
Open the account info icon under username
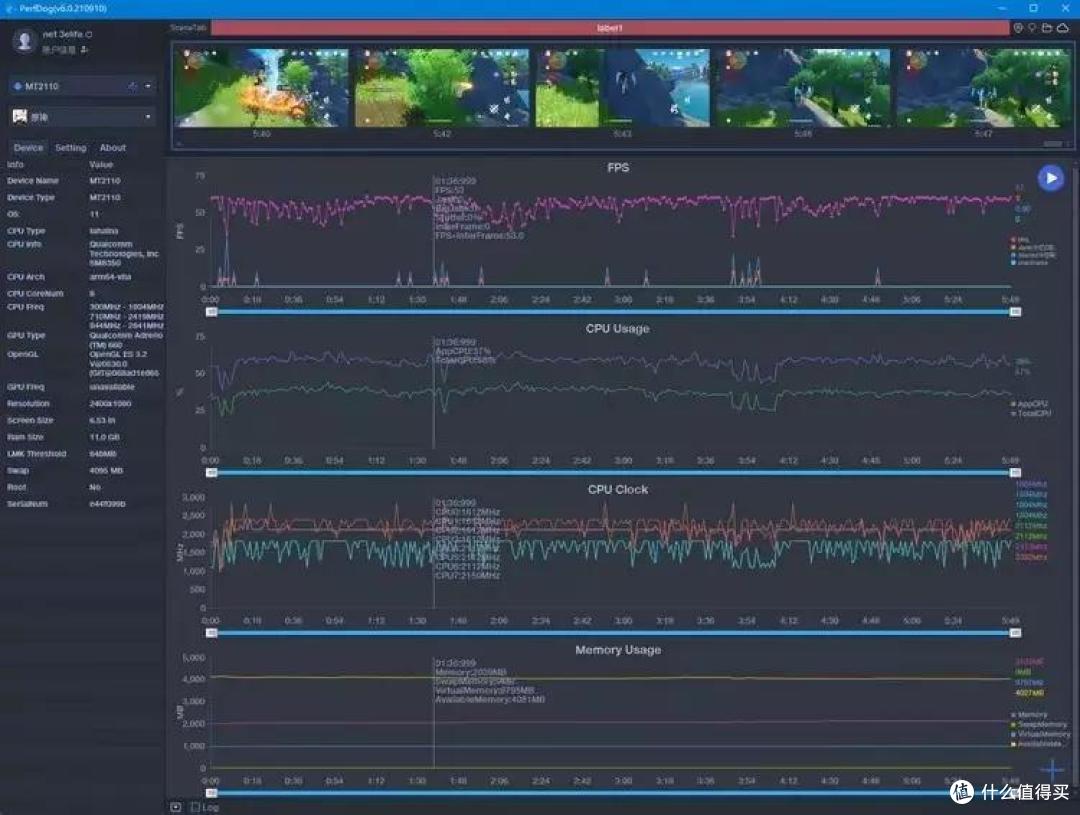point(84,50)
